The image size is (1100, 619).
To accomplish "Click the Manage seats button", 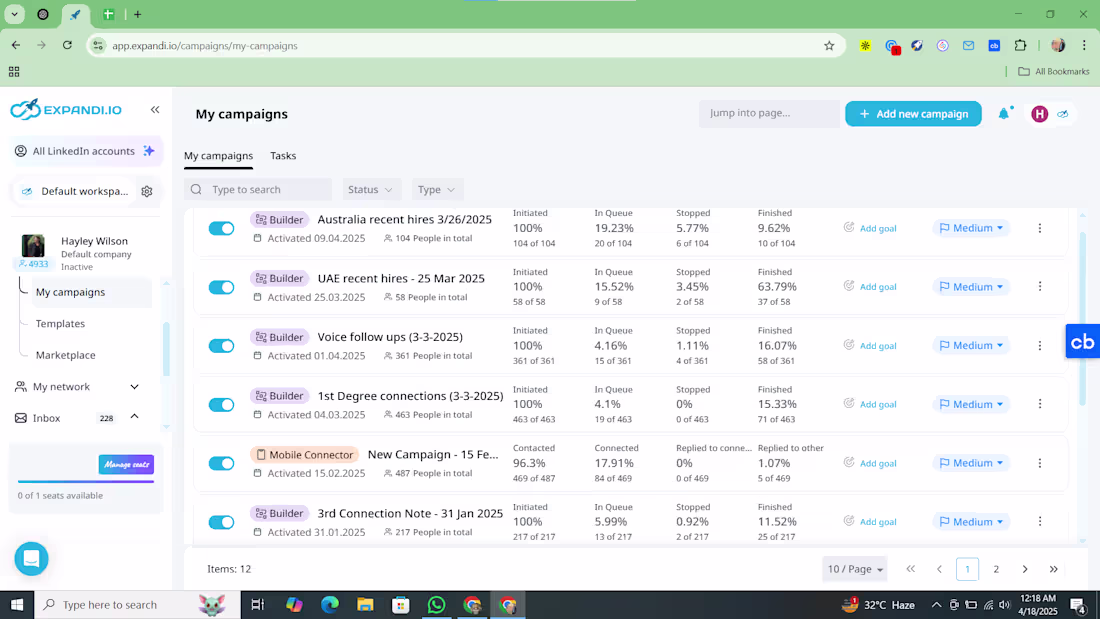I will [x=126, y=465].
